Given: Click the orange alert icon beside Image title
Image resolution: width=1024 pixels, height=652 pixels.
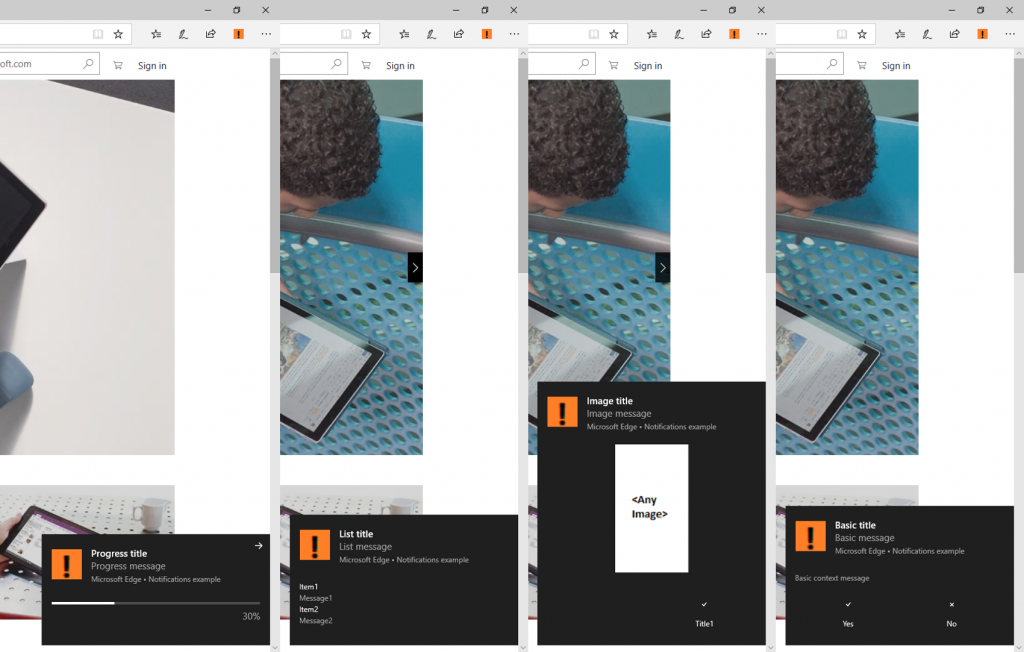Looking at the screenshot, I should click(x=562, y=412).
